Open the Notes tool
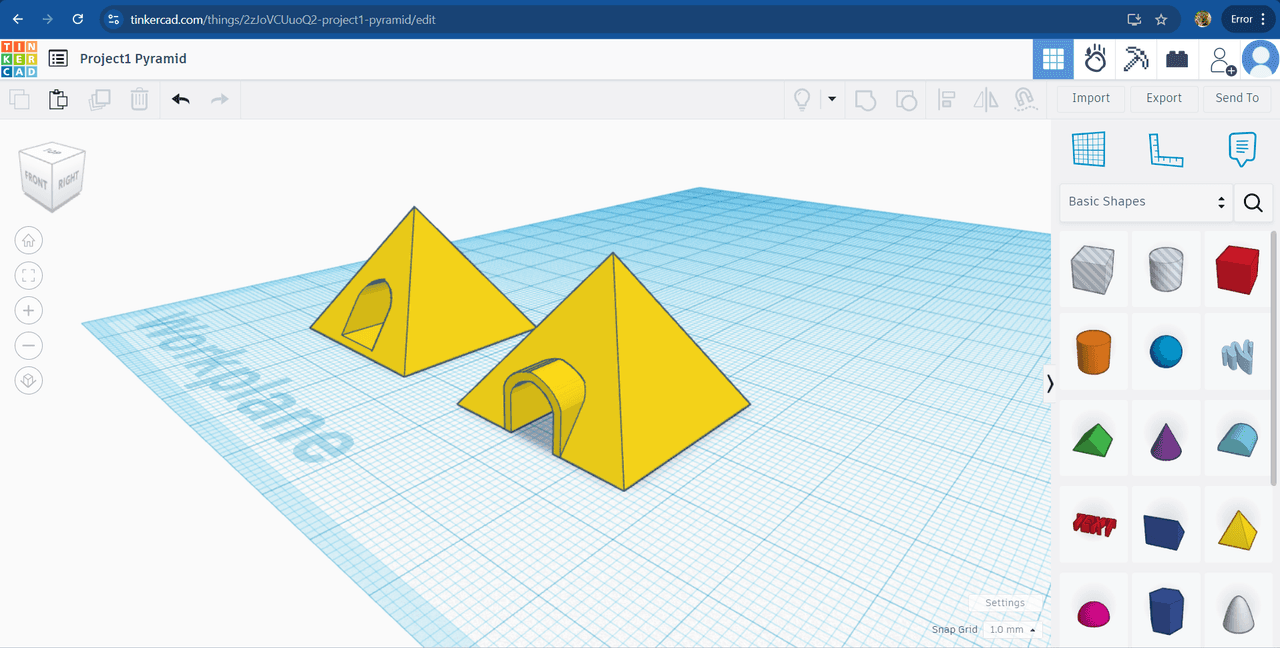Viewport: 1280px width, 648px height. click(x=1241, y=149)
